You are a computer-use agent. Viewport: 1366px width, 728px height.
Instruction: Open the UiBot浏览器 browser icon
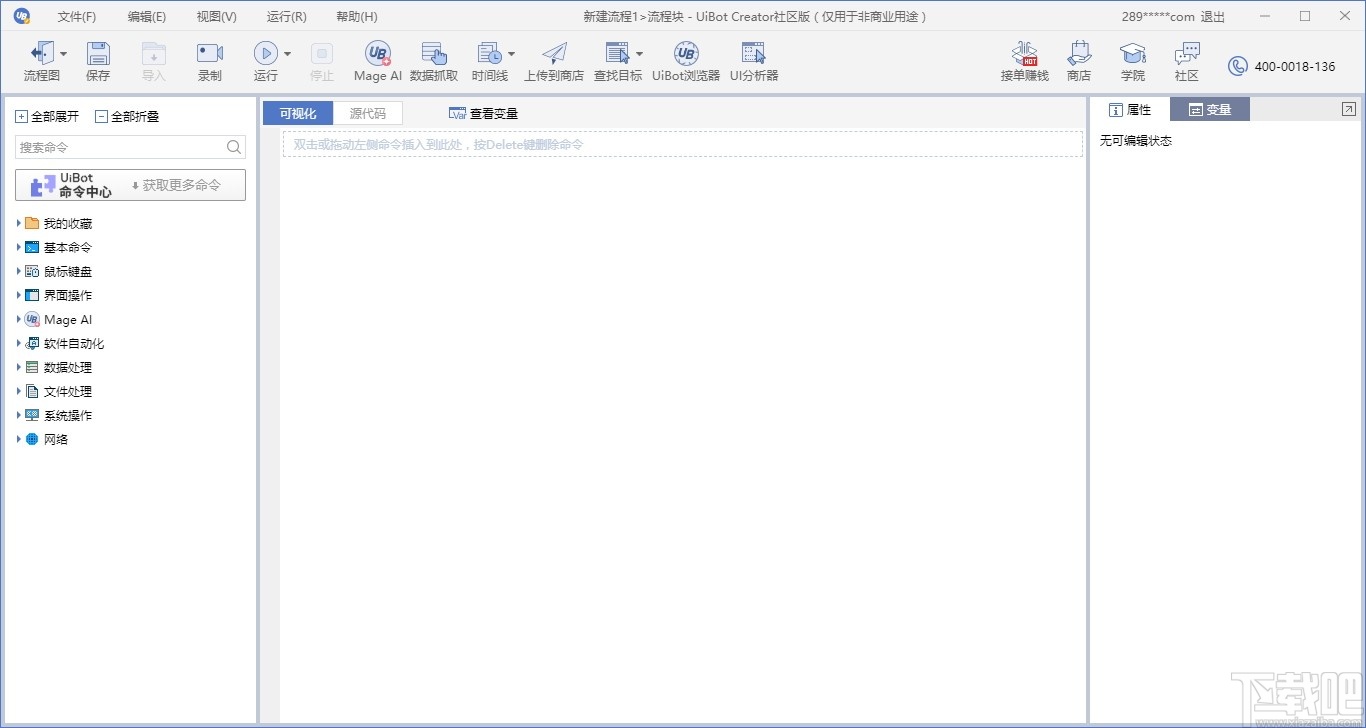[686, 54]
